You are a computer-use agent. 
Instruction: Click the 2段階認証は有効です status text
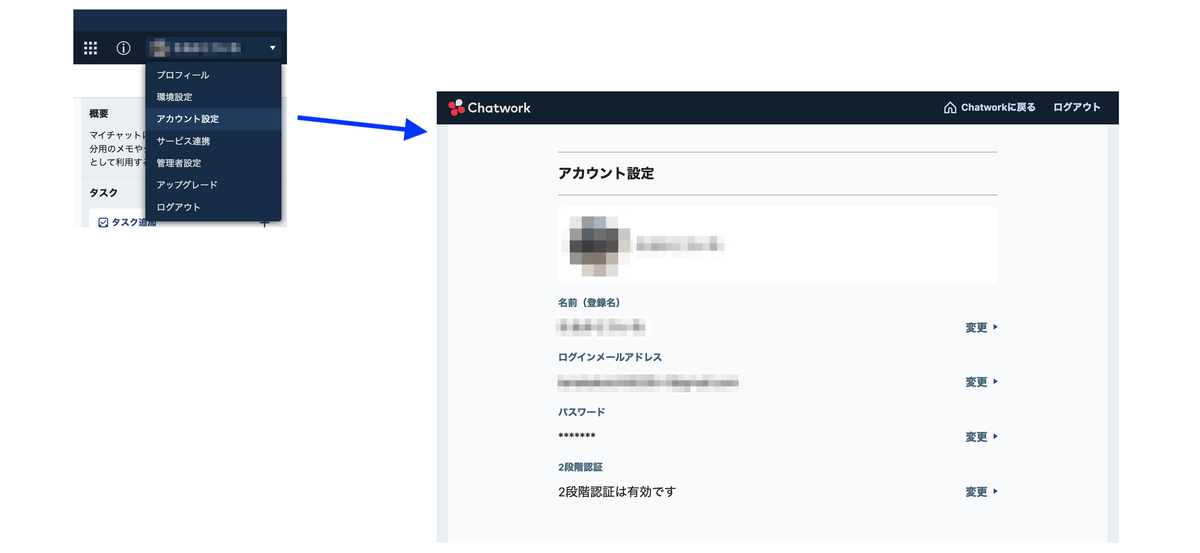point(616,492)
